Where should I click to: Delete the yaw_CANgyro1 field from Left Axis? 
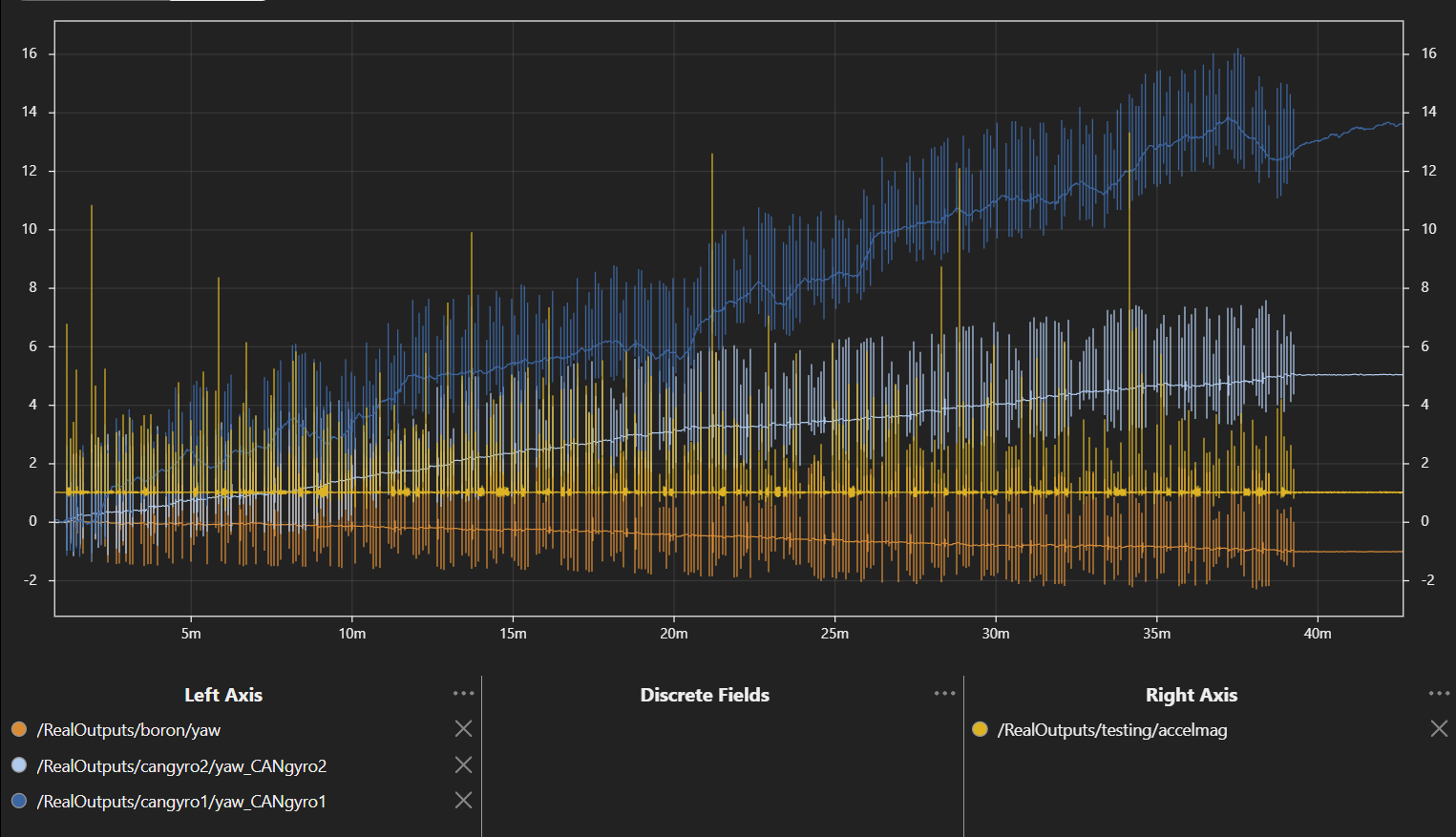click(x=463, y=801)
